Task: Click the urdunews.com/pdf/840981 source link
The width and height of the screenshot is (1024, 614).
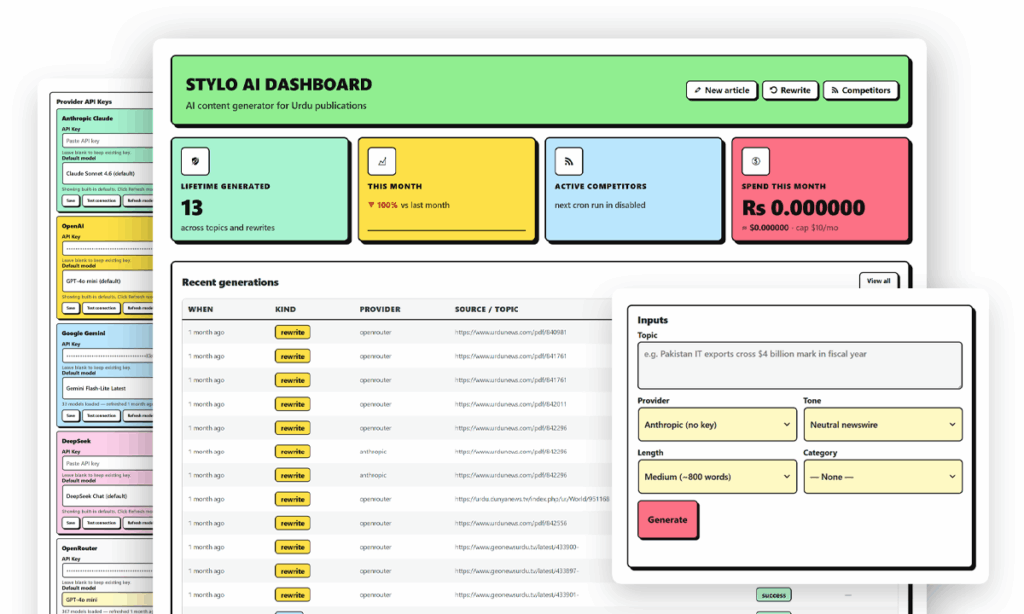Action: coord(511,332)
